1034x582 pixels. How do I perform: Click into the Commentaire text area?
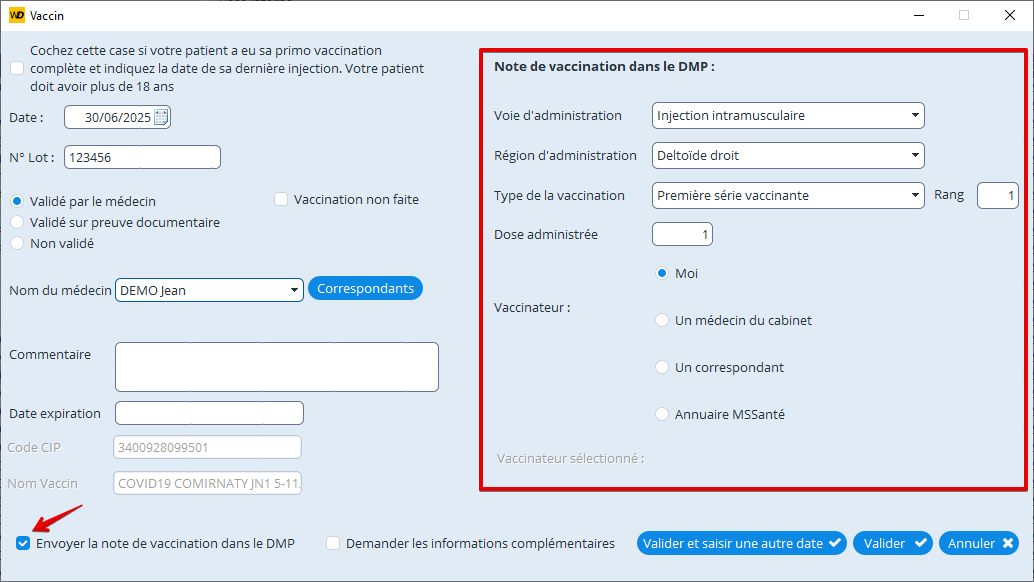276,366
